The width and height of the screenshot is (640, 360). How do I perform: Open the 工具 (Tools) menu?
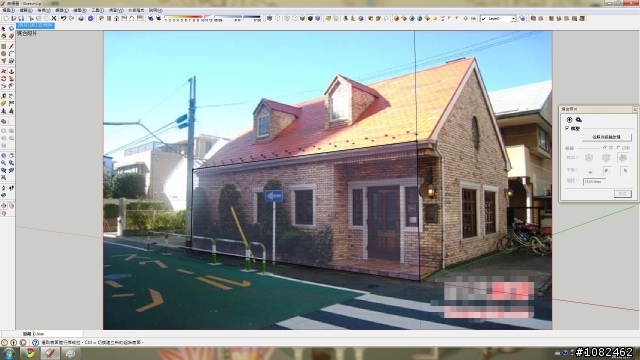[x=98, y=10]
